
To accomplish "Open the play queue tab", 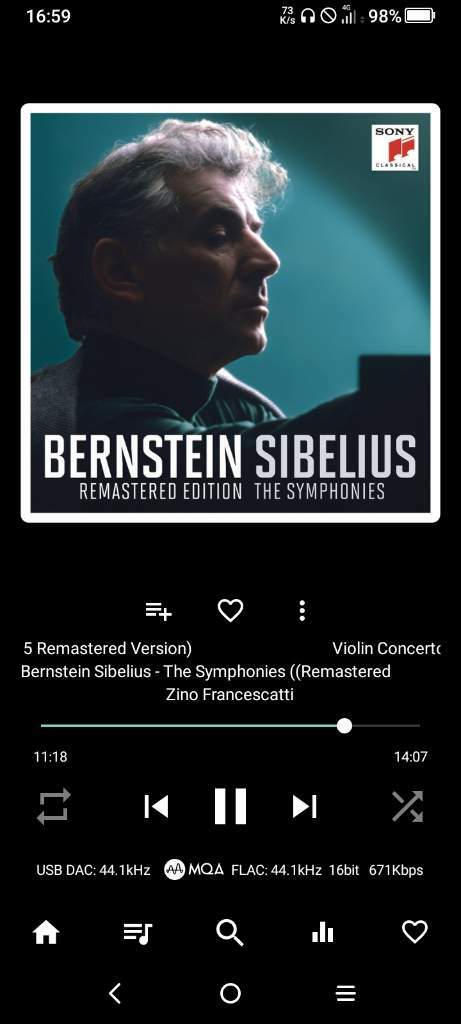I will tap(138, 933).
